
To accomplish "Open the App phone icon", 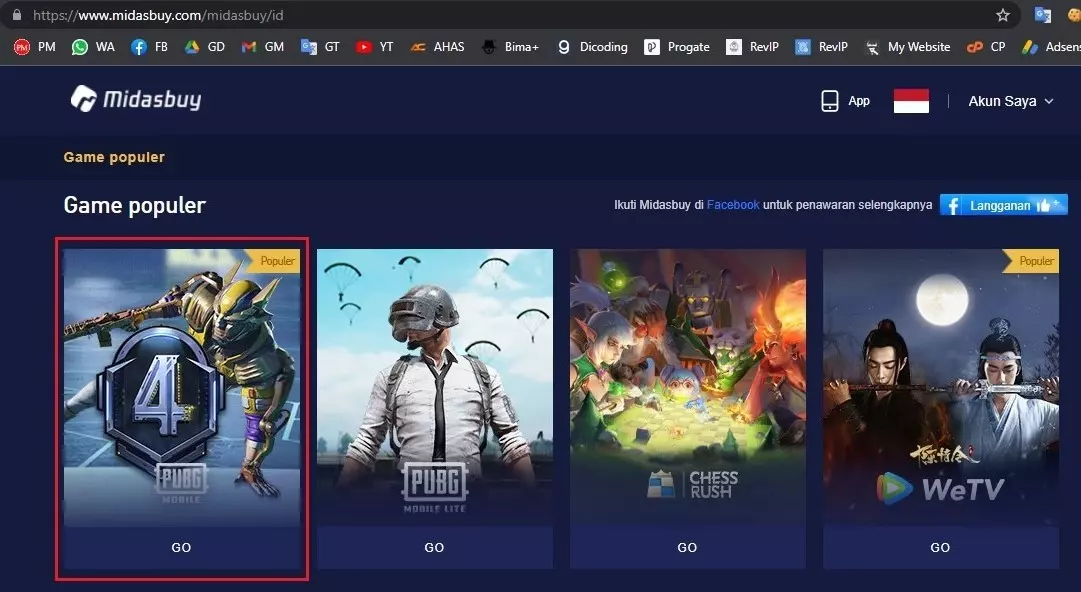I will pos(829,101).
